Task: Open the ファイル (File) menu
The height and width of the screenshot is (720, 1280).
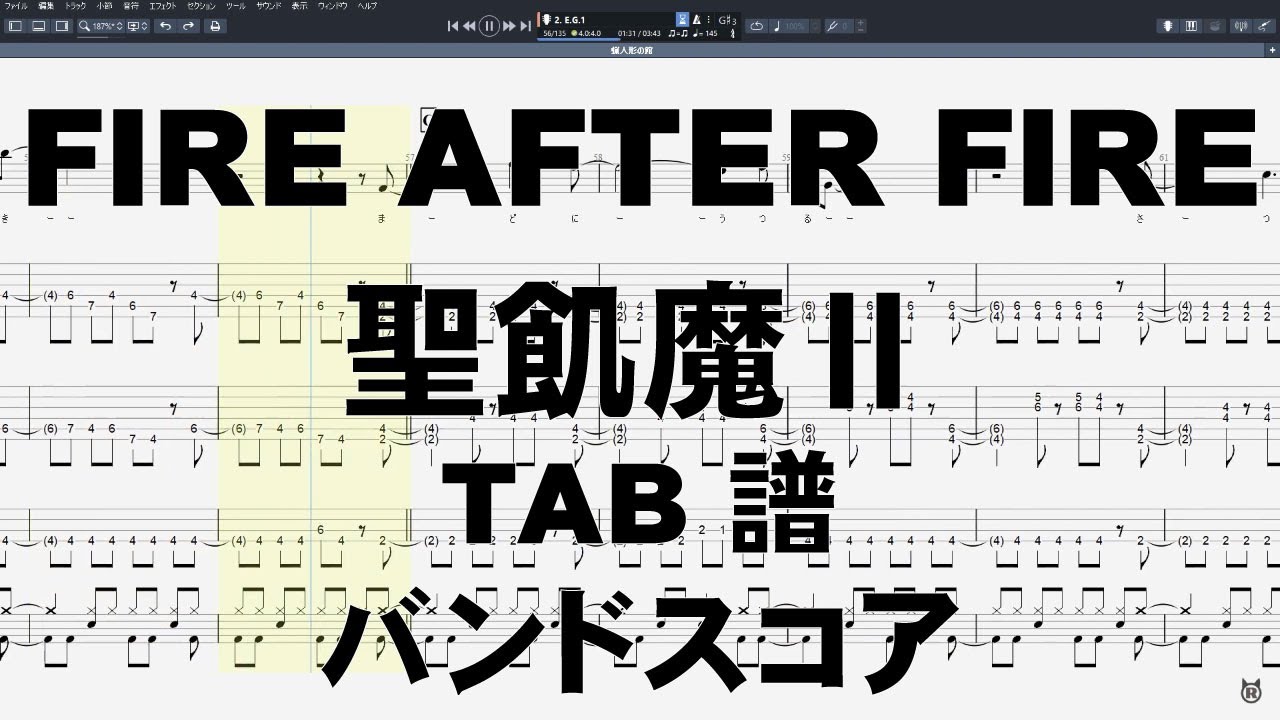Action: pos(16,6)
